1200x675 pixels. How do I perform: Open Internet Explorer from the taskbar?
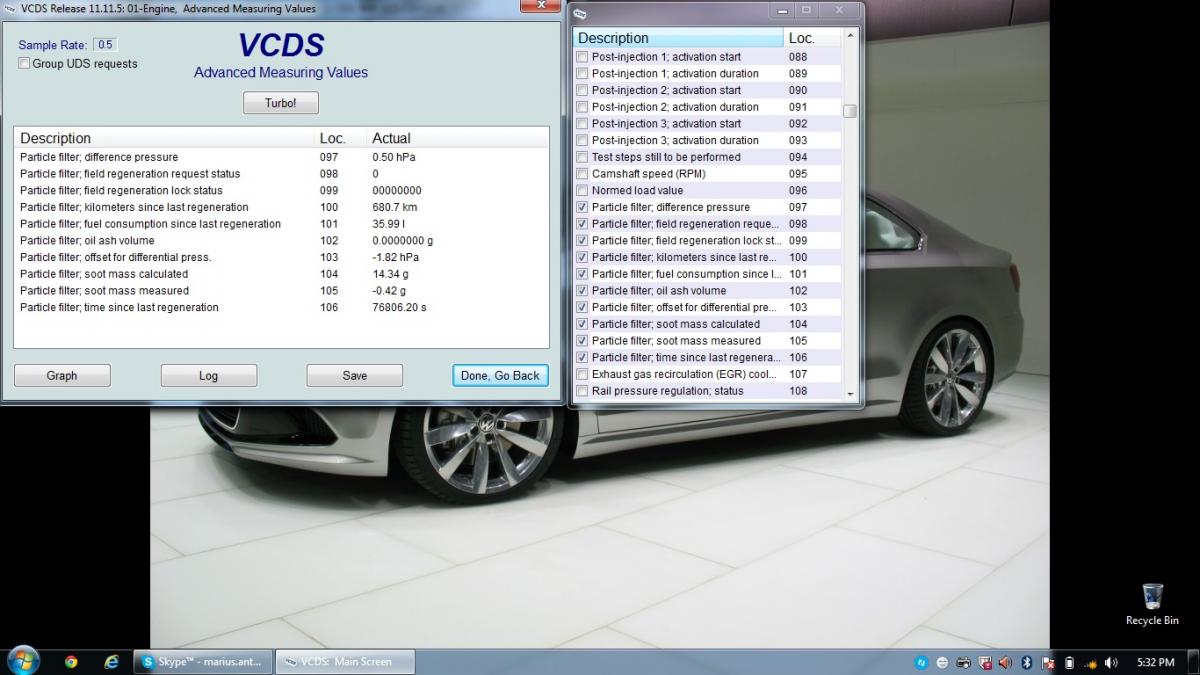point(111,661)
